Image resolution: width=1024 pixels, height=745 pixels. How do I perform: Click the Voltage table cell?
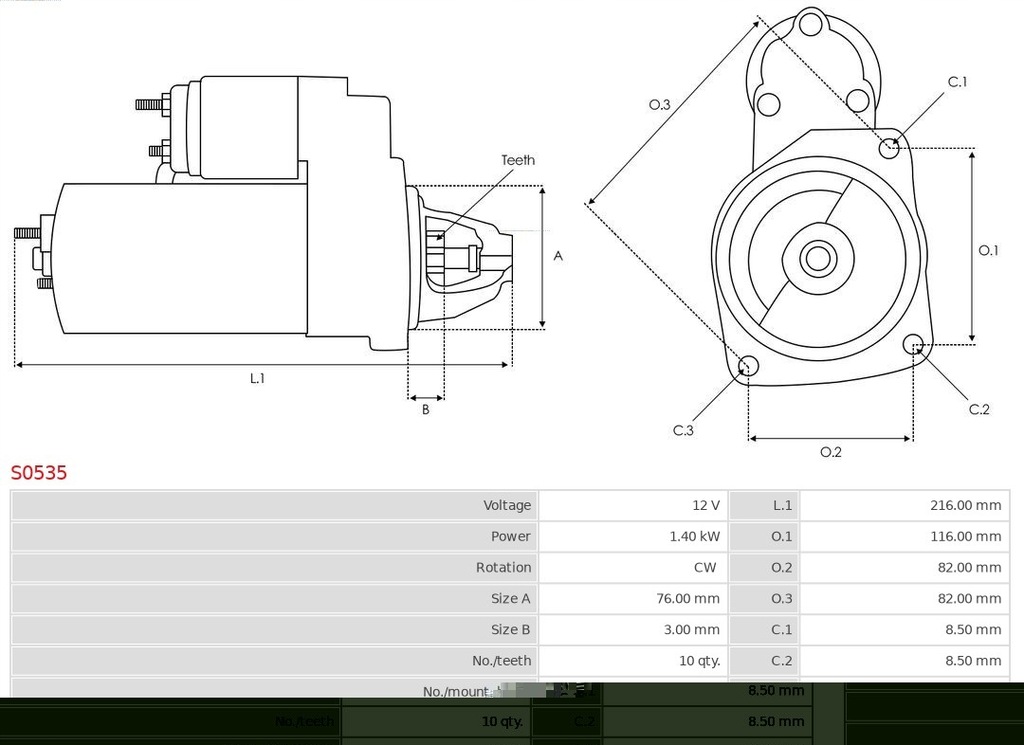274,505
